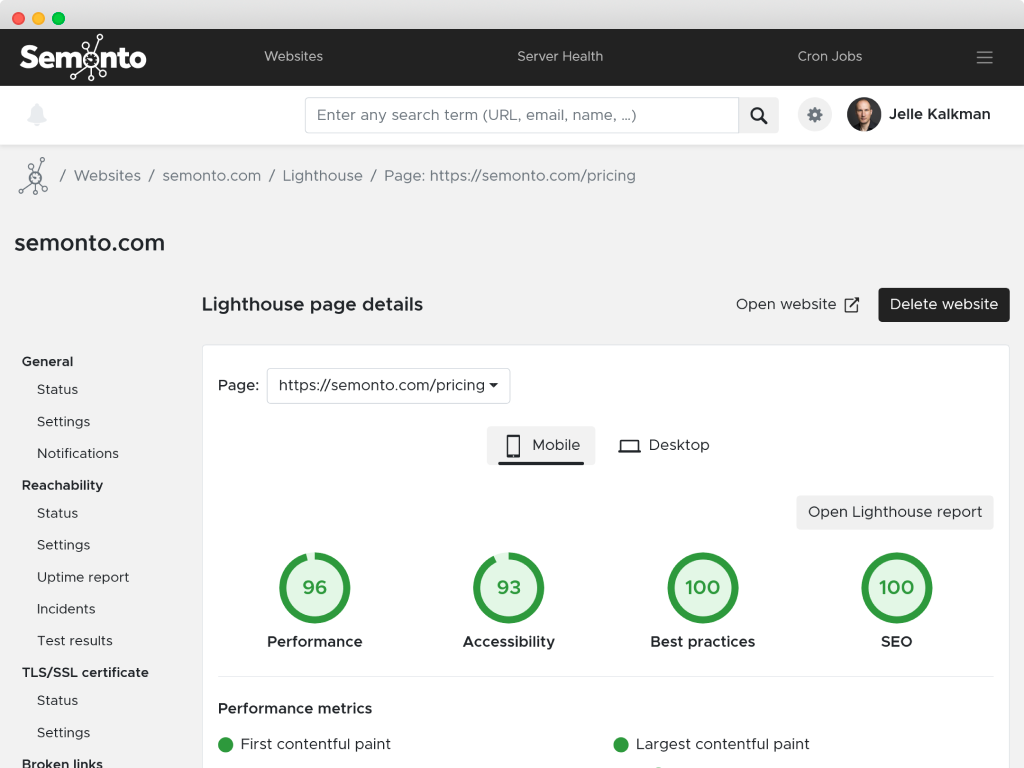
Task: Click the TLS/SSL certificate sidebar heading
Action: (x=85, y=673)
